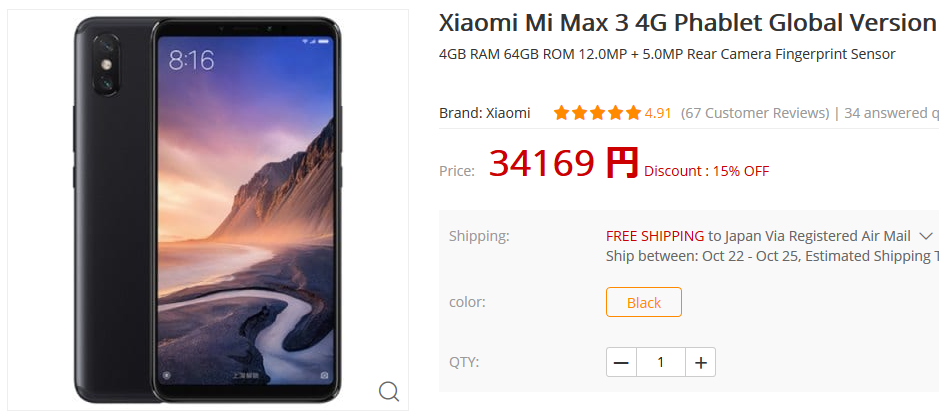The image size is (939, 418).
Task: Increase quantity with the plus button
Action: coord(701,362)
